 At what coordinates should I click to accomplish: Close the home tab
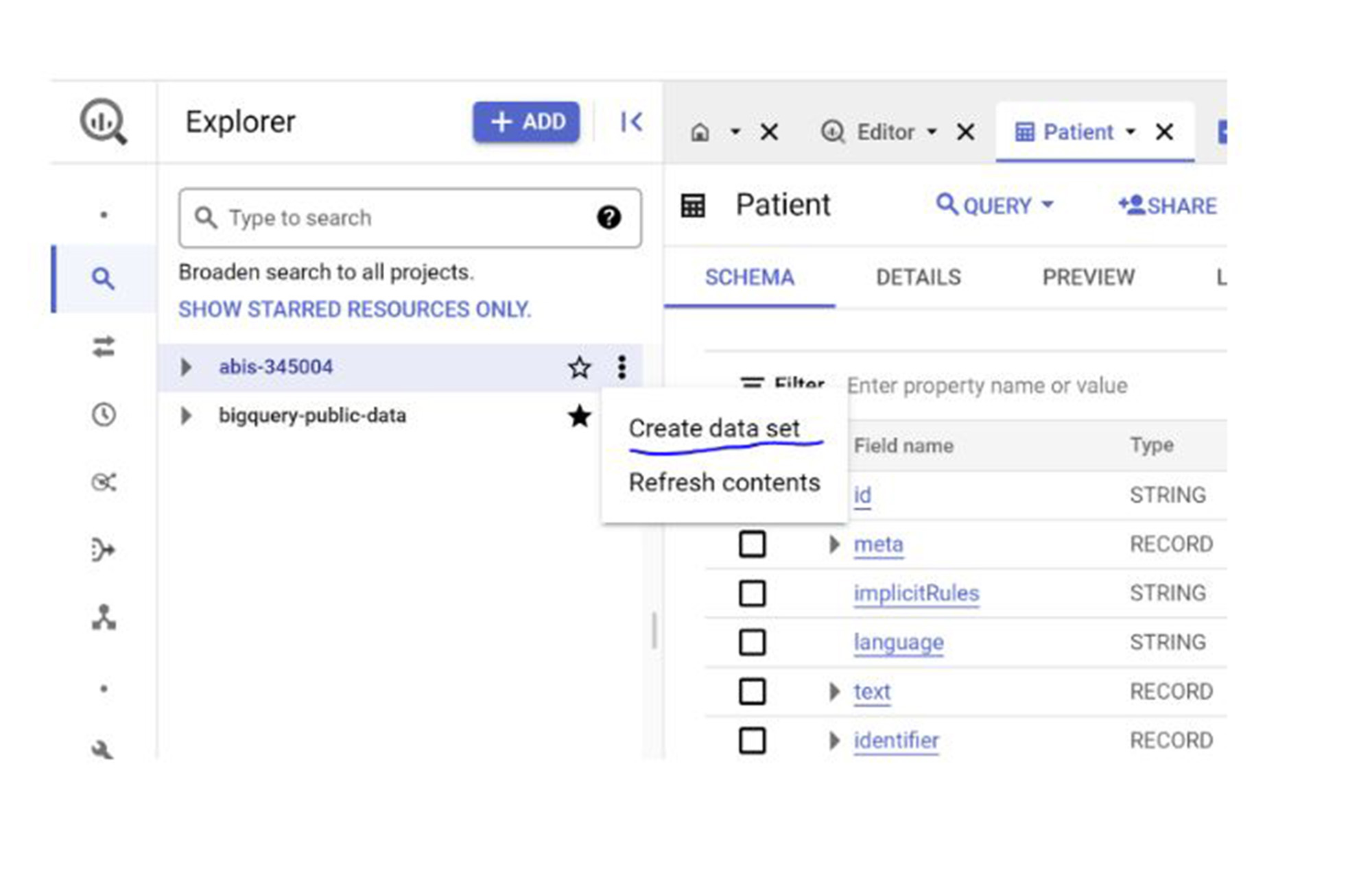770,132
